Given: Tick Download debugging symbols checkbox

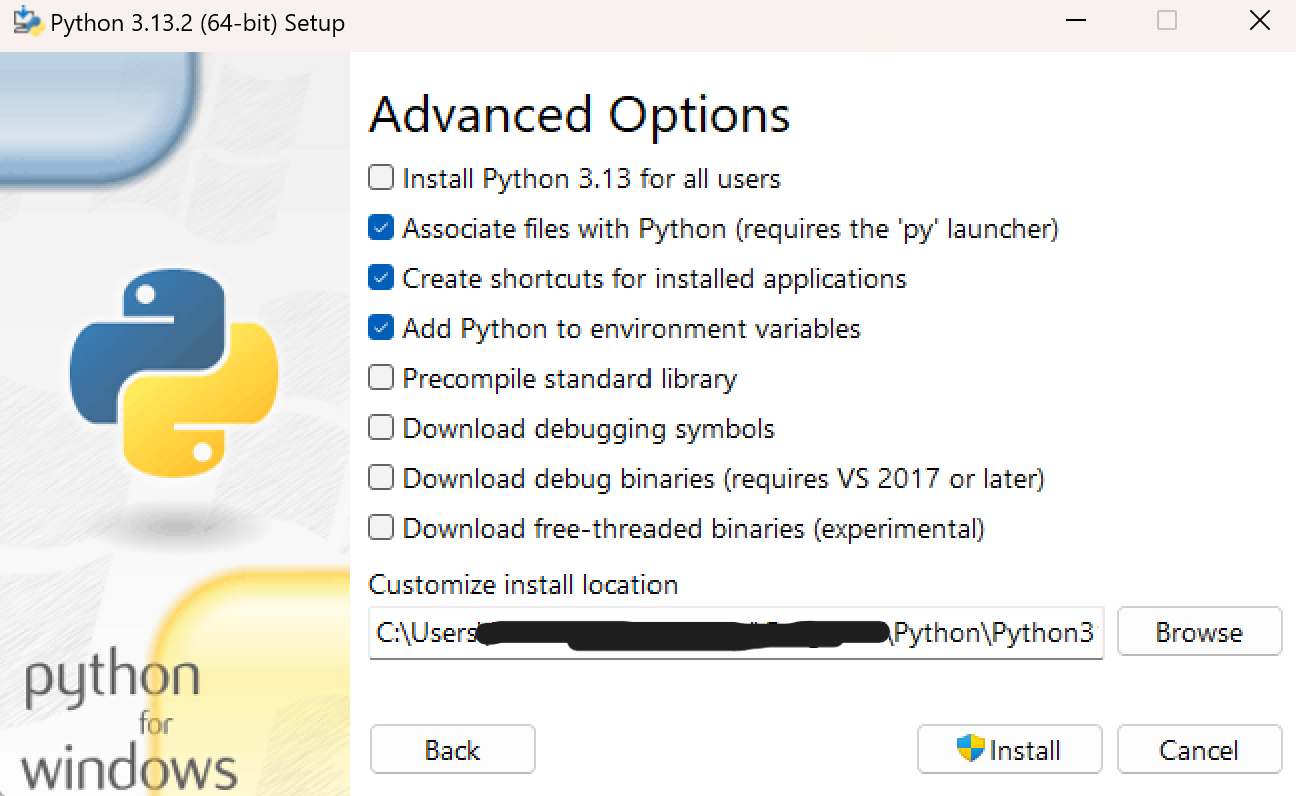Looking at the screenshot, I should 381,428.
